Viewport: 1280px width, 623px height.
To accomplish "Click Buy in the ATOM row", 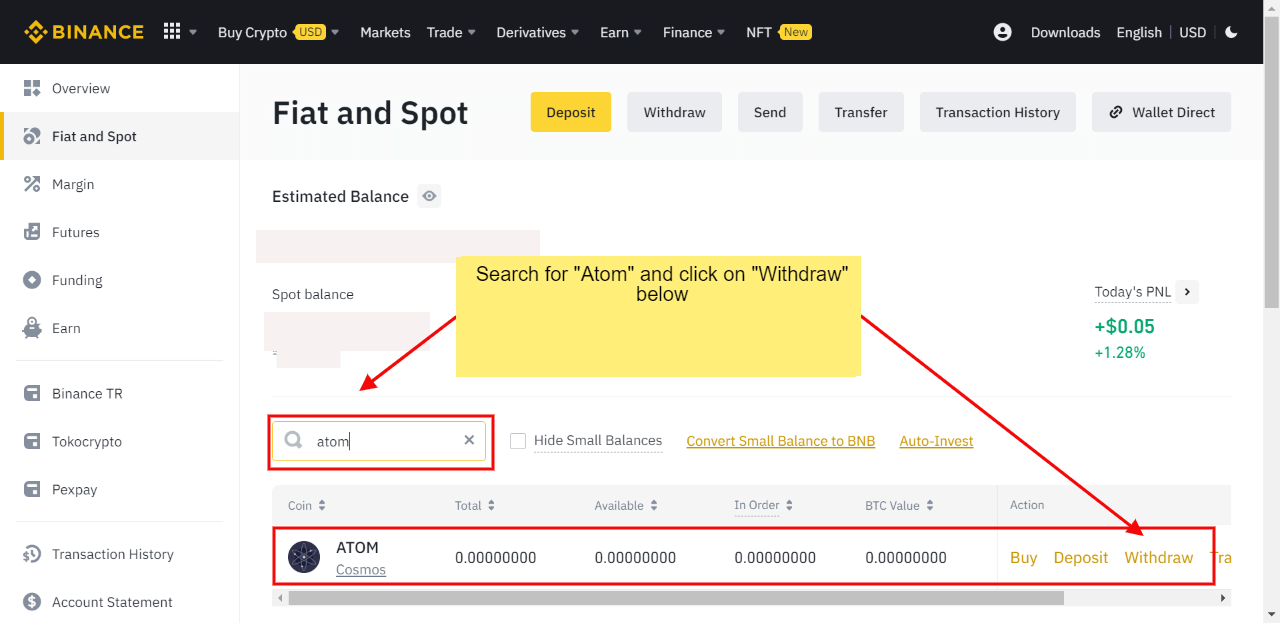I will [1023, 557].
